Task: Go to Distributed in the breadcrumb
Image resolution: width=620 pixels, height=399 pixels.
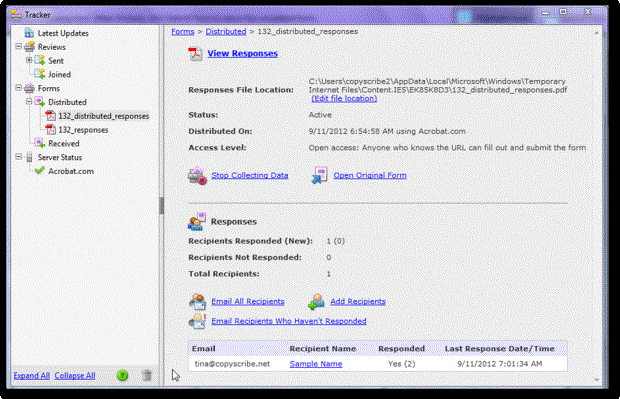Action: (226, 32)
